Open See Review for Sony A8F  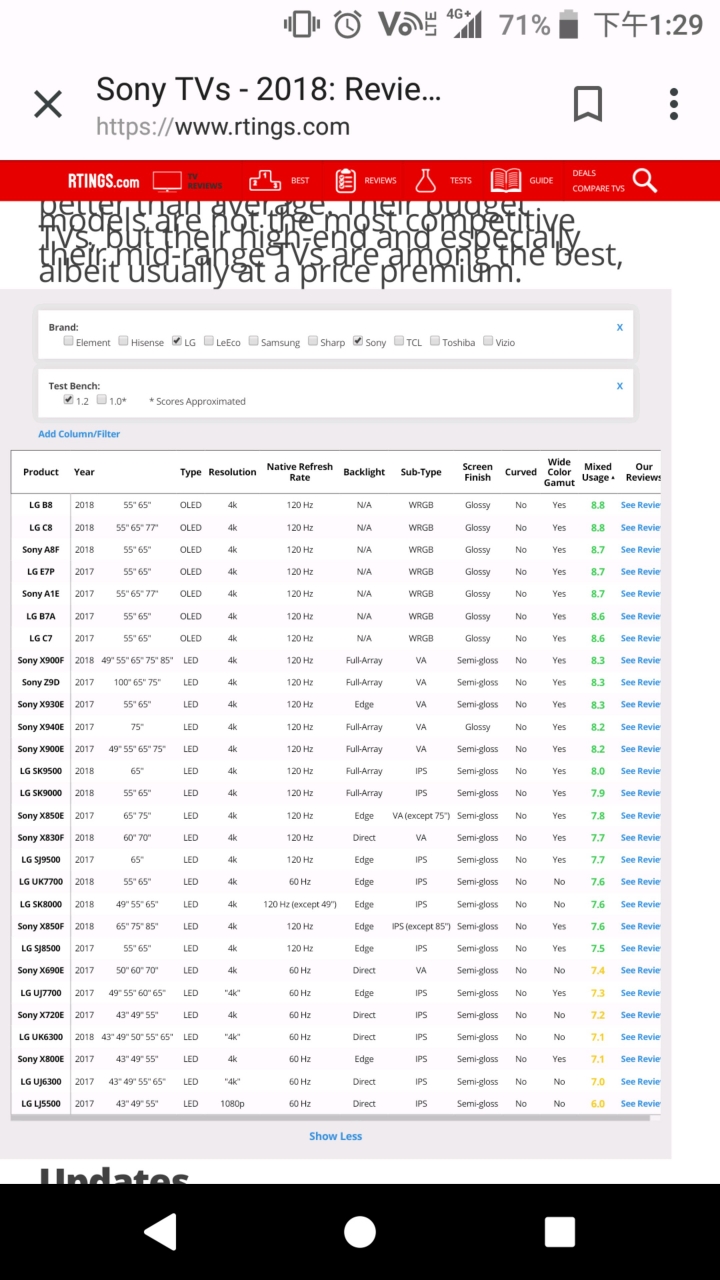click(x=640, y=550)
